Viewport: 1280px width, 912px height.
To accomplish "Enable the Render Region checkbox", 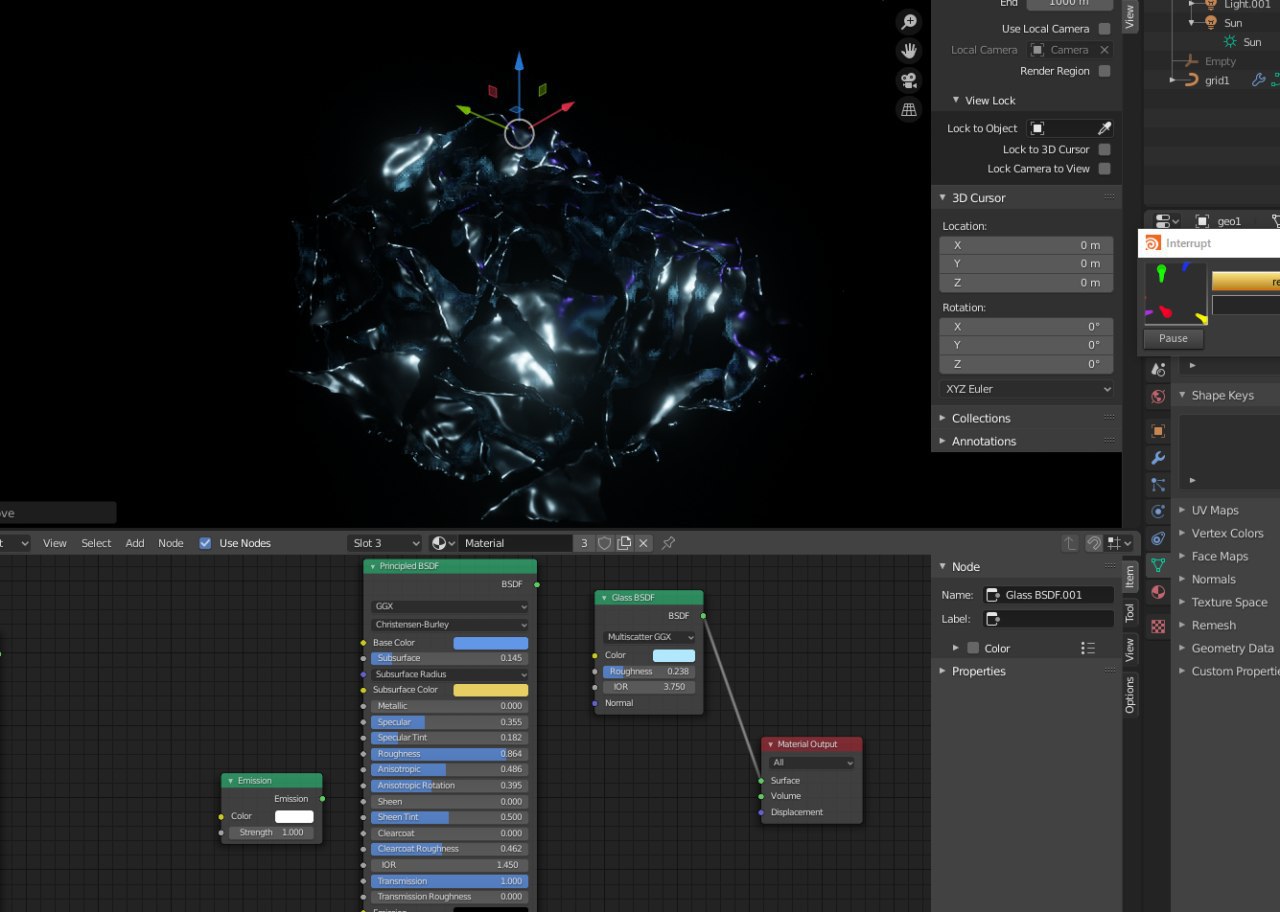I will coord(1104,71).
